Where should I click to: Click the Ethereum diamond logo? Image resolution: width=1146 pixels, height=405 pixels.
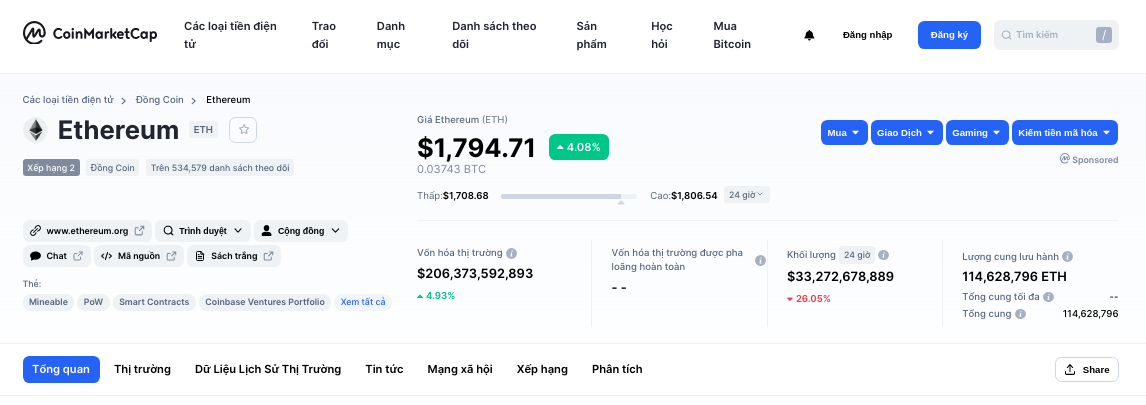click(34, 130)
